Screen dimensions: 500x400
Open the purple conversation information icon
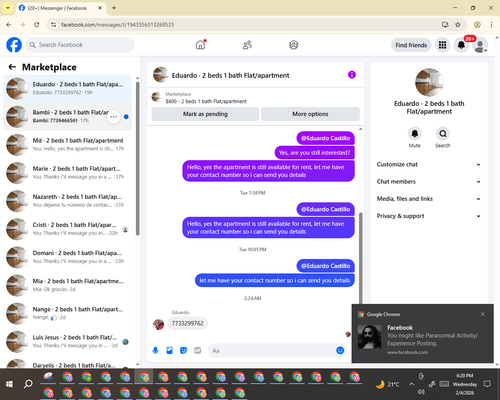point(352,75)
